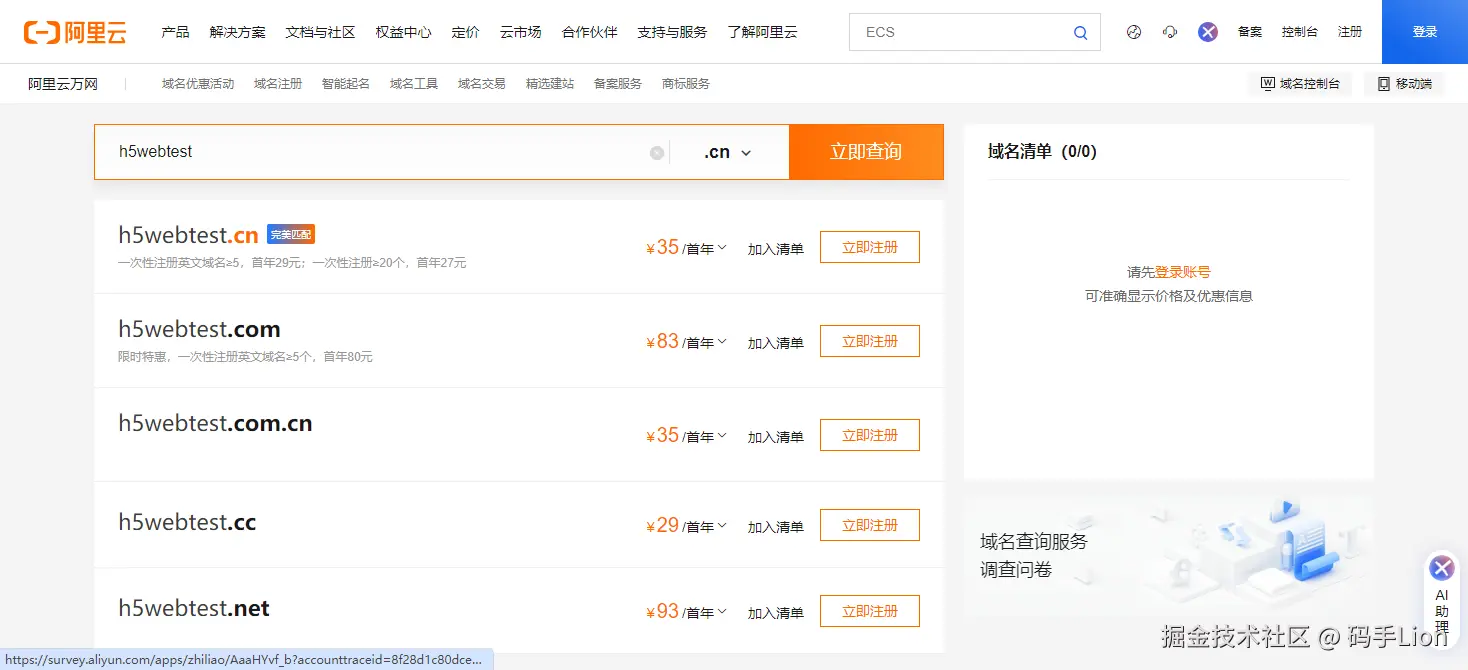1468x670 pixels.
Task: Open the 解决方案 menu
Action: [x=238, y=32]
